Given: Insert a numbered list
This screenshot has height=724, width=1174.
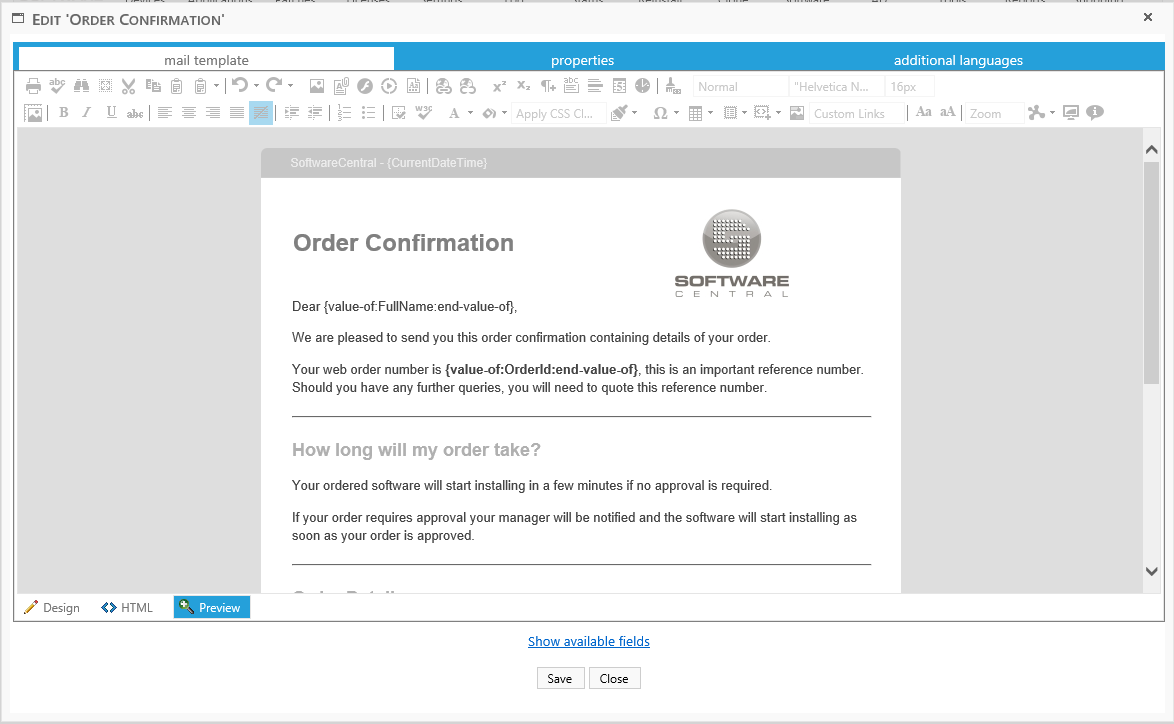Looking at the screenshot, I should [345, 113].
